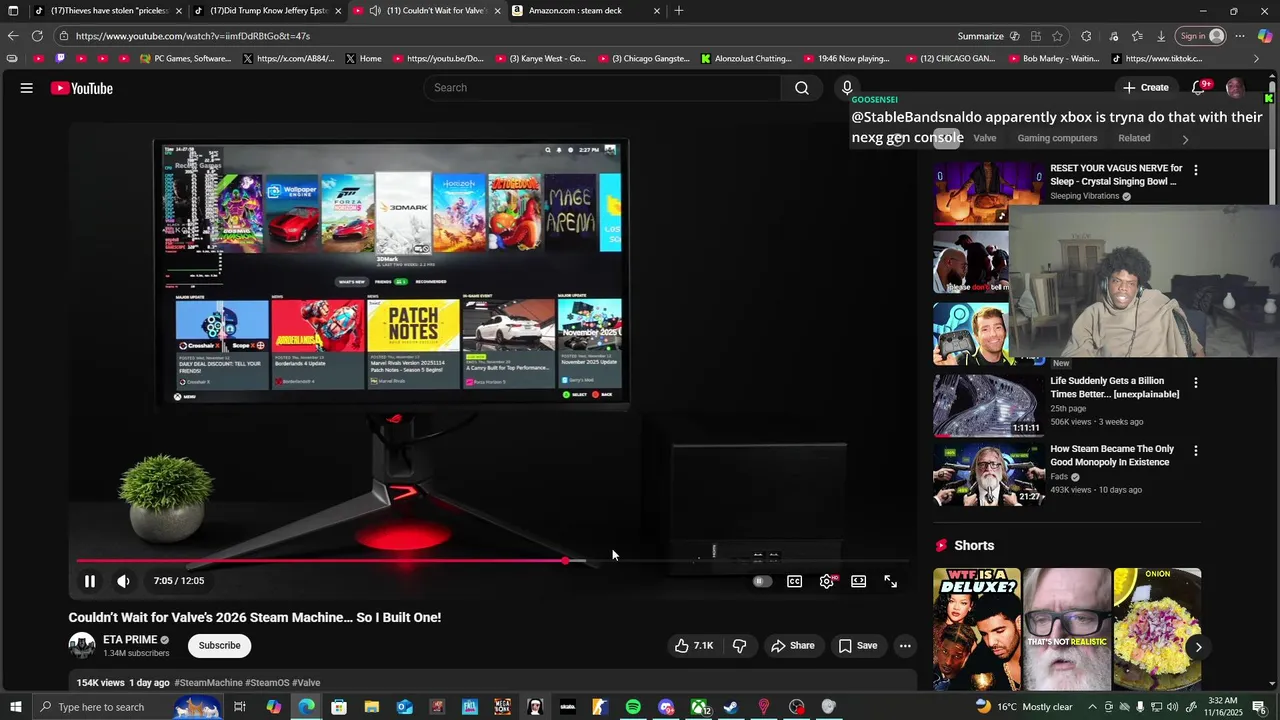Open the YouTube guide hamburger menu

coord(27,88)
